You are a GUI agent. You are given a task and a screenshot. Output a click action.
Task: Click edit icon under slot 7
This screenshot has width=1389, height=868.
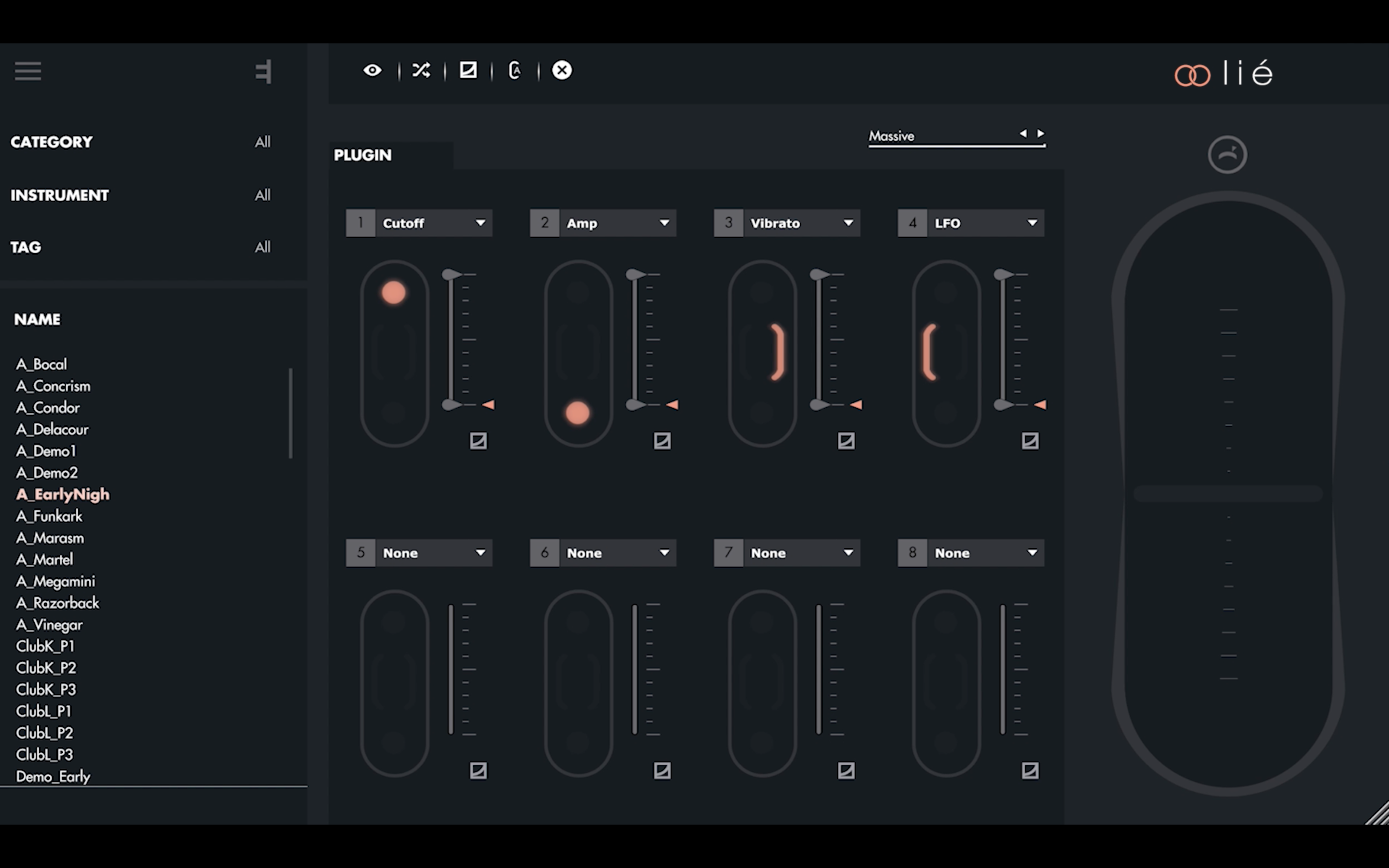[x=846, y=771]
